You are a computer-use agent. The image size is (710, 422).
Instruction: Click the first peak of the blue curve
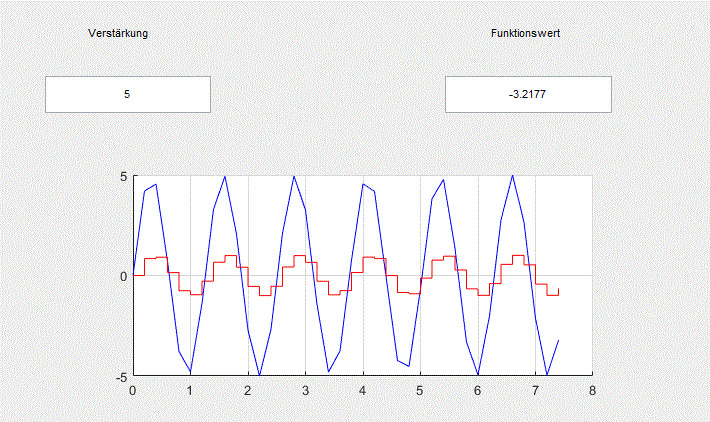point(155,185)
